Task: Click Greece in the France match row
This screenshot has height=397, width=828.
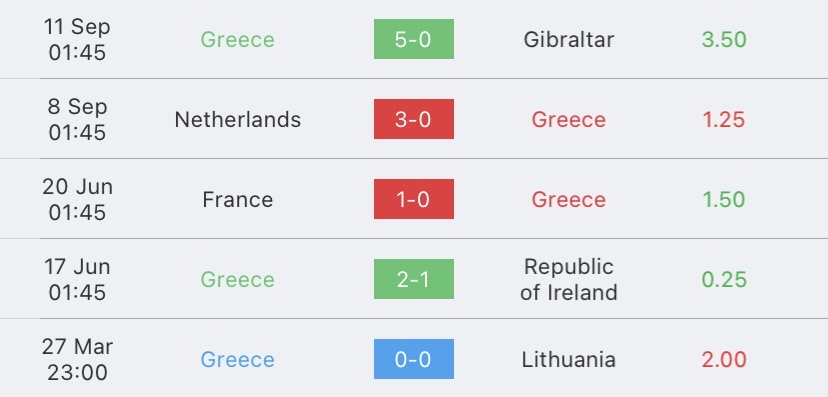Action: click(x=569, y=200)
